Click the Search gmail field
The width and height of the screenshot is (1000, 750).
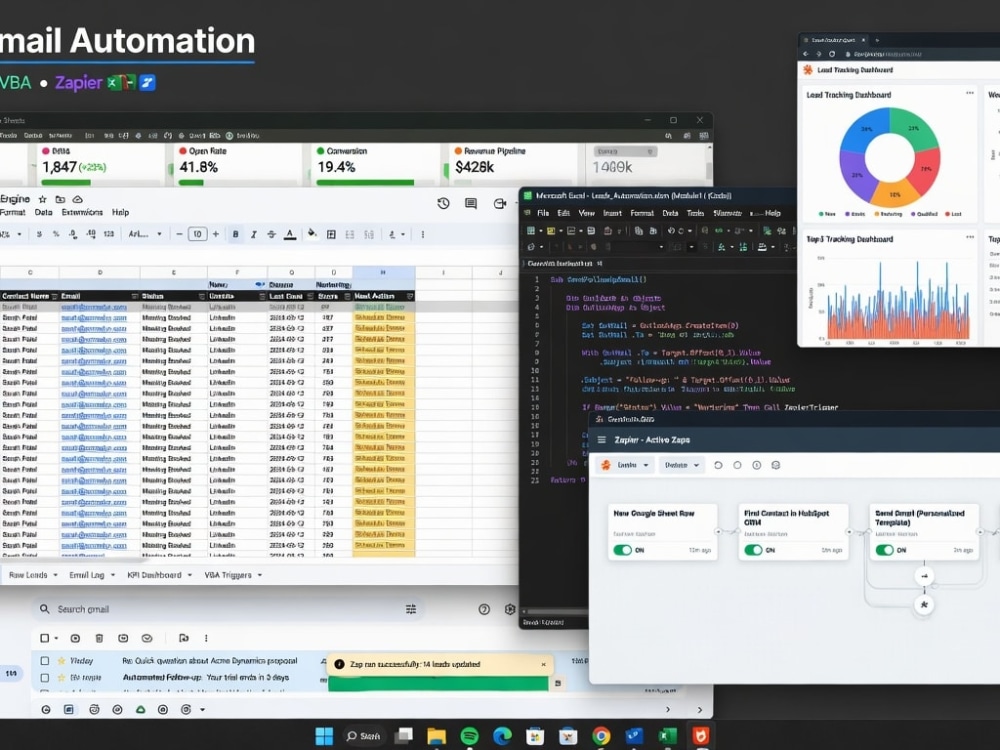point(226,609)
